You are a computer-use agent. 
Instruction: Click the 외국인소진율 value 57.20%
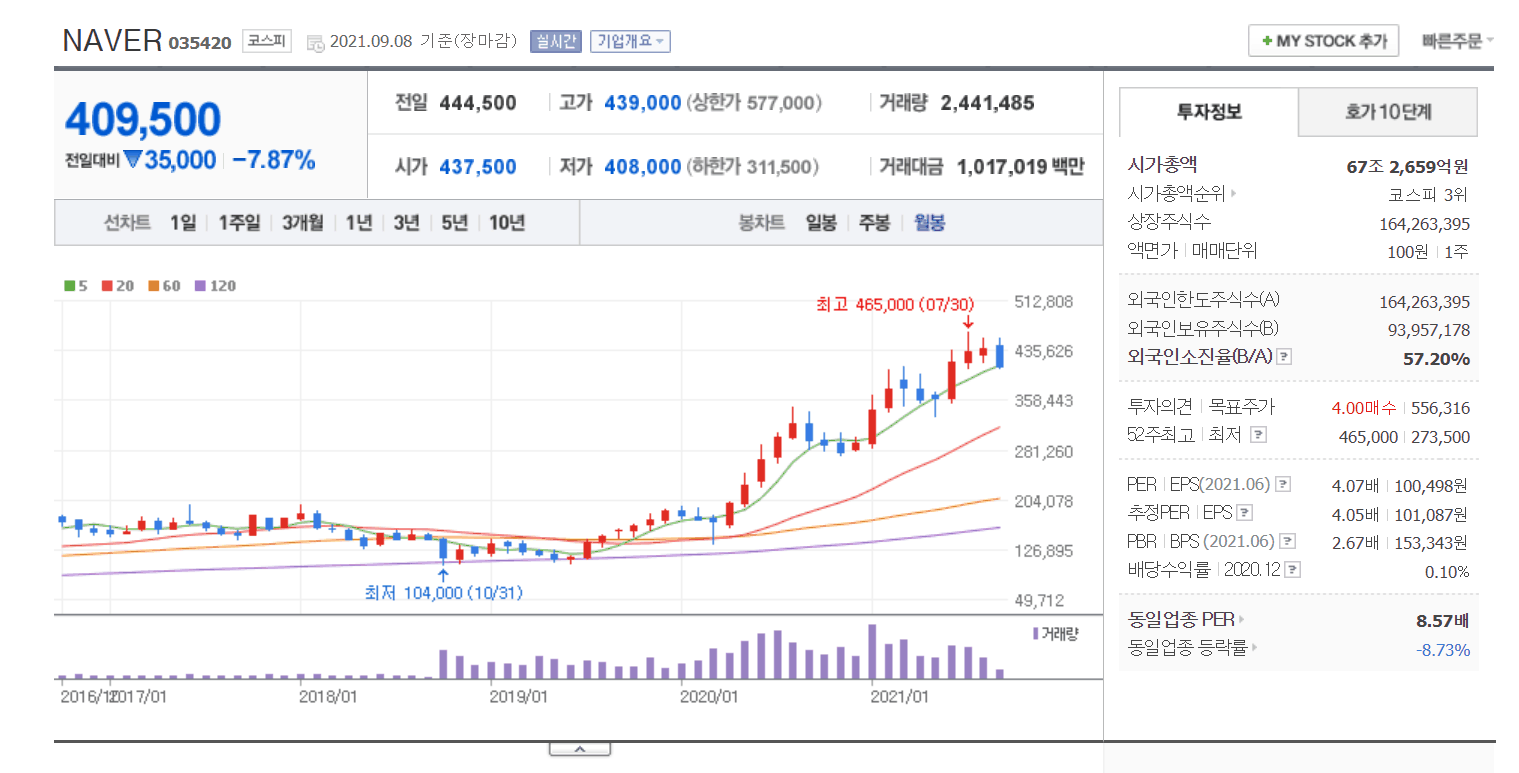pos(1436,358)
